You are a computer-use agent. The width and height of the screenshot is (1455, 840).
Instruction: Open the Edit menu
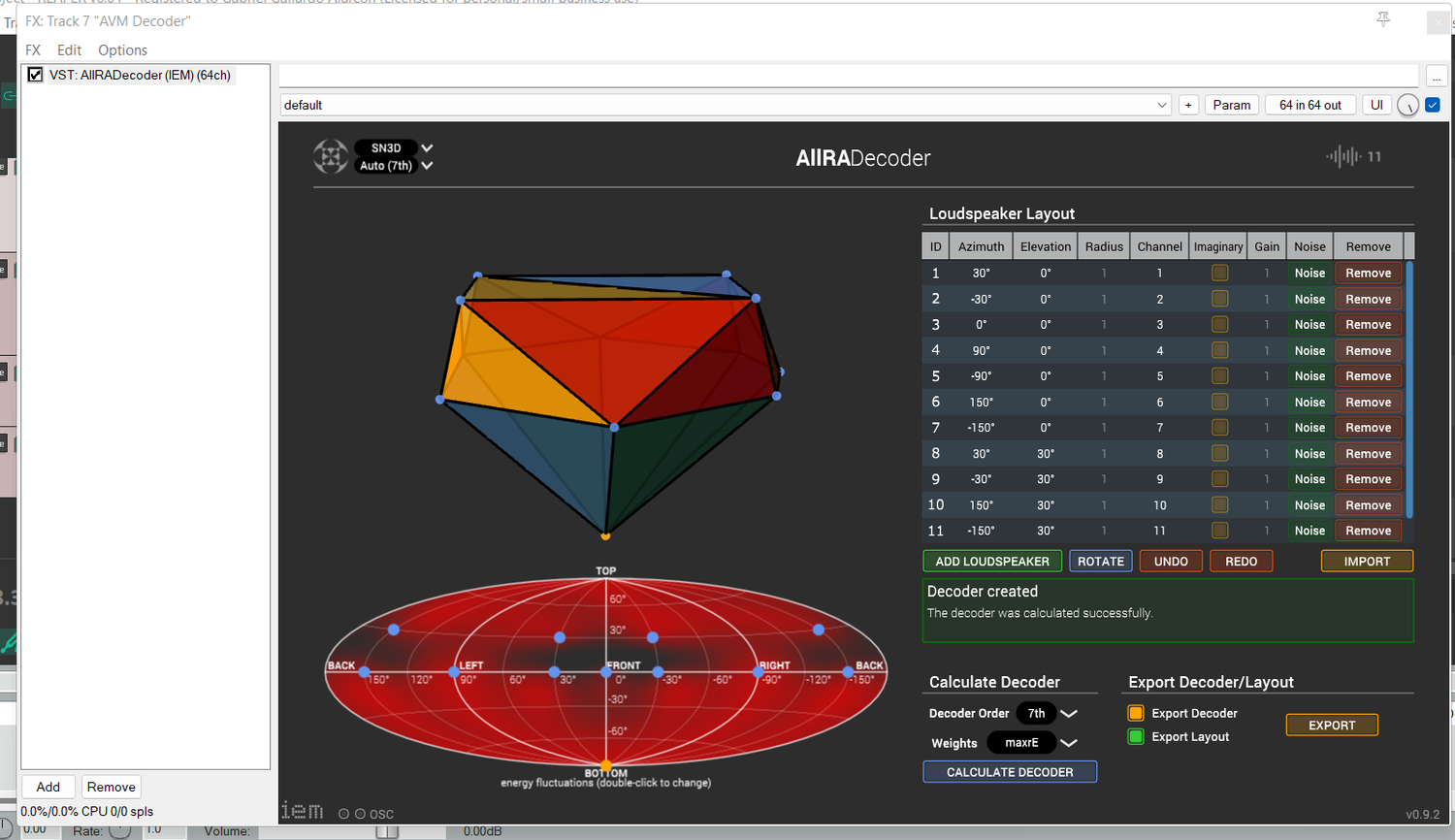(70, 50)
